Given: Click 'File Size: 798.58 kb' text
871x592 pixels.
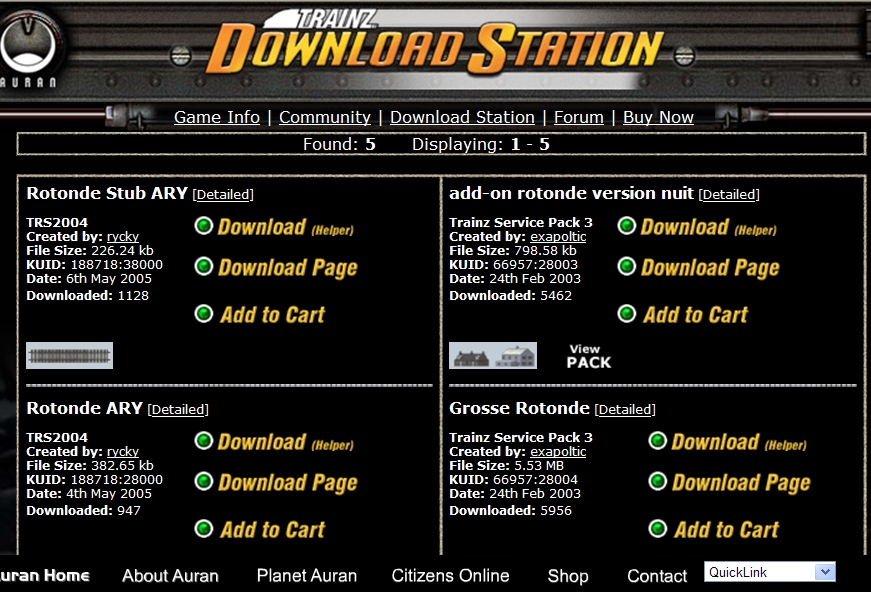Looking at the screenshot, I should coord(512,250).
